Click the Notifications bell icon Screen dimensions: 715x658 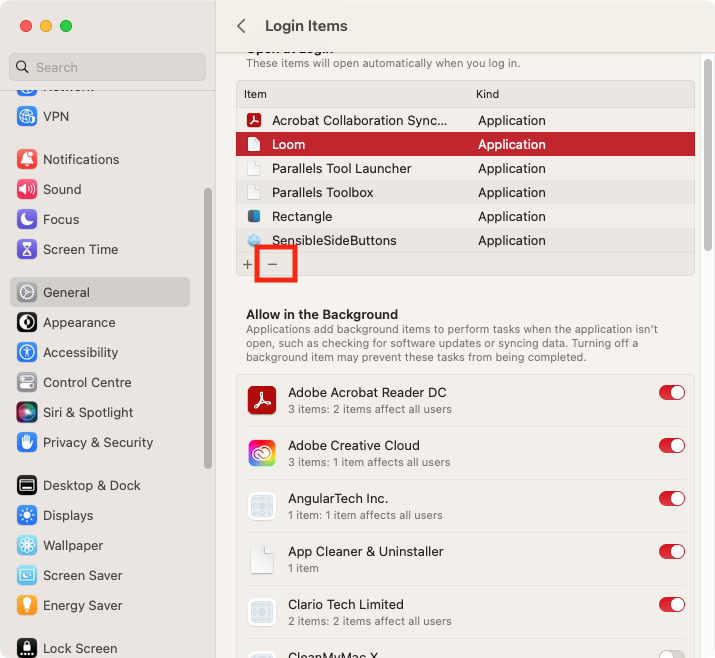pos(27,159)
